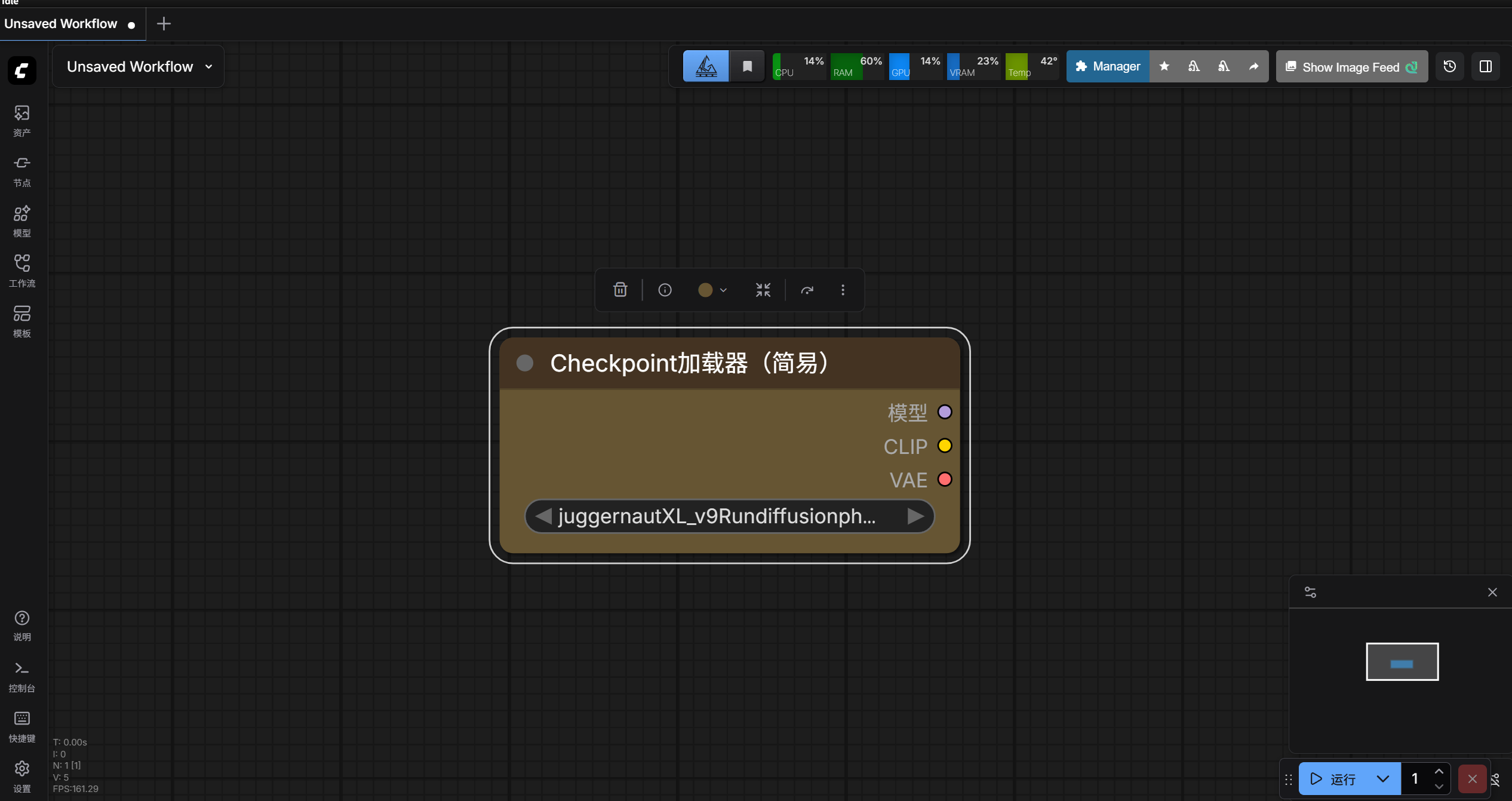Open the 资产 assets sidebar panel
1512x801 pixels.
click(x=22, y=120)
